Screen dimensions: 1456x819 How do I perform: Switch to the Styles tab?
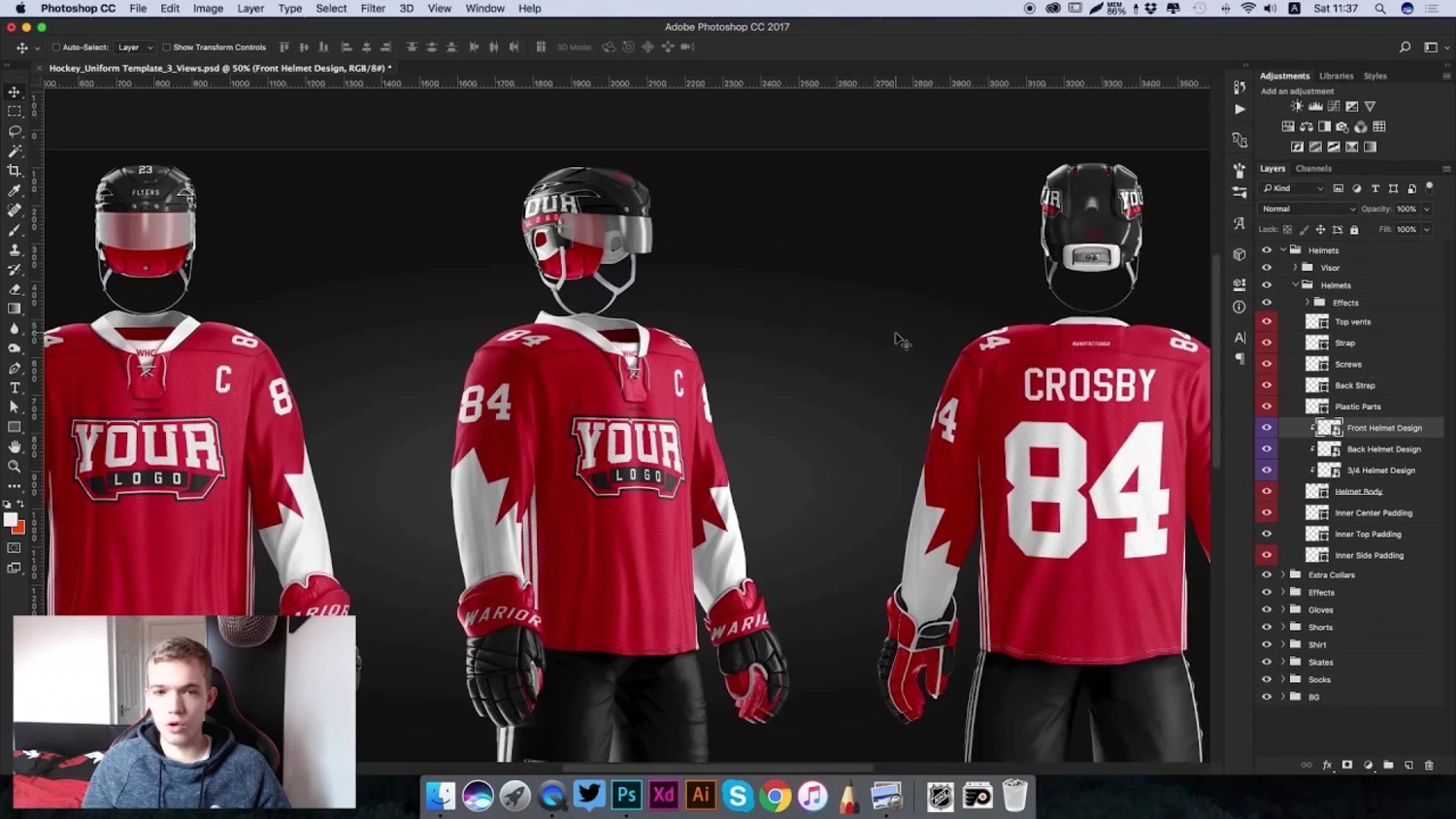pos(1375,76)
